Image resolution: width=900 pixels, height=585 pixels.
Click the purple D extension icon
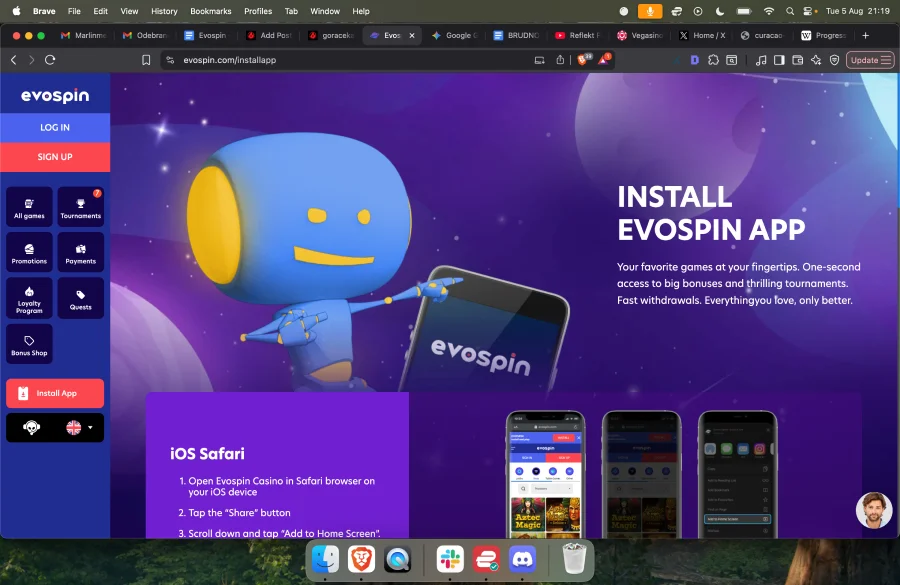point(695,60)
